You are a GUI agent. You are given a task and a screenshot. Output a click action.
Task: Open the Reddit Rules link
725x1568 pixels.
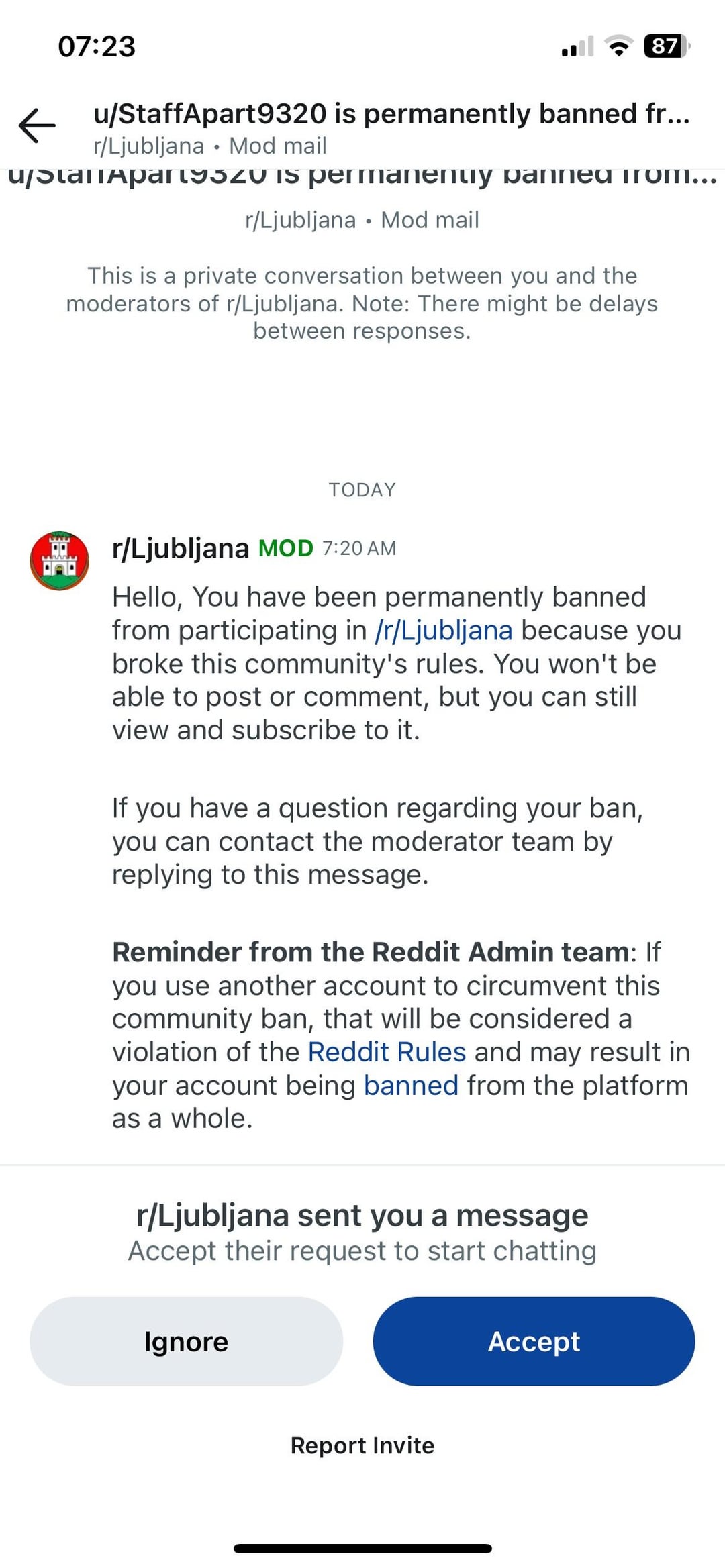click(387, 1052)
